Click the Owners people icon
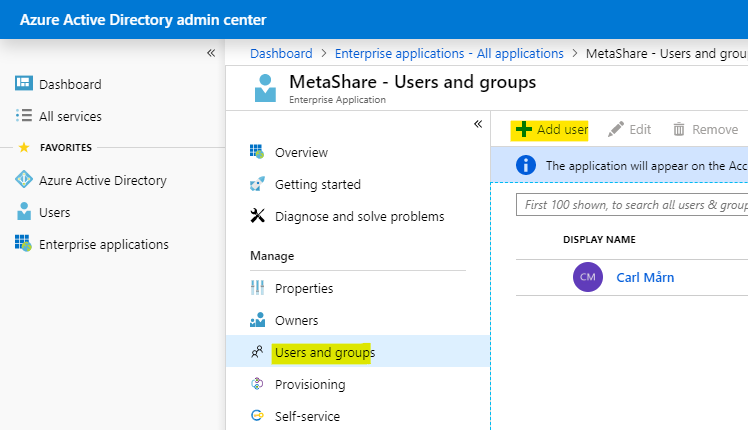The width and height of the screenshot is (748, 430). [258, 320]
